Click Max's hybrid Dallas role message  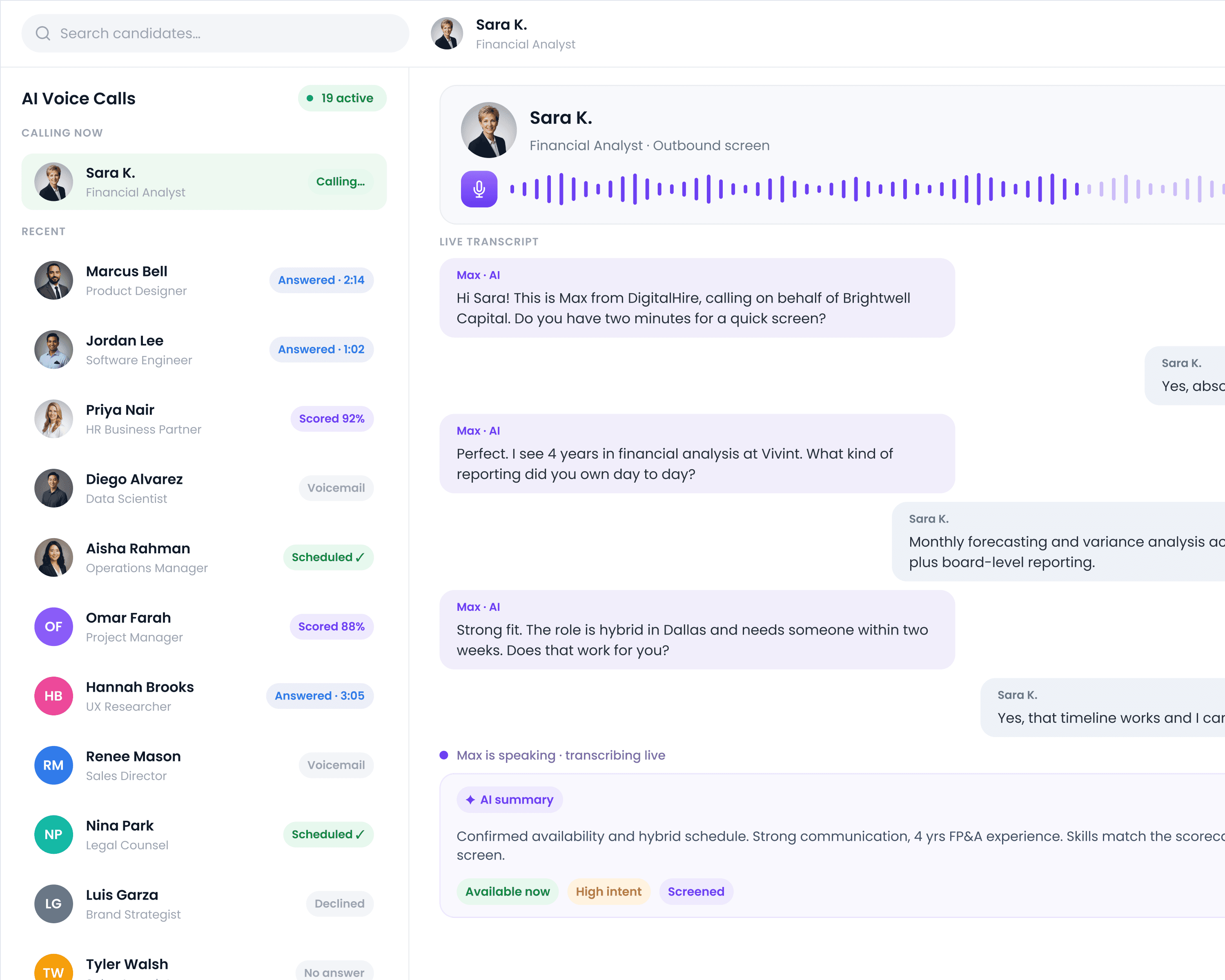point(697,630)
